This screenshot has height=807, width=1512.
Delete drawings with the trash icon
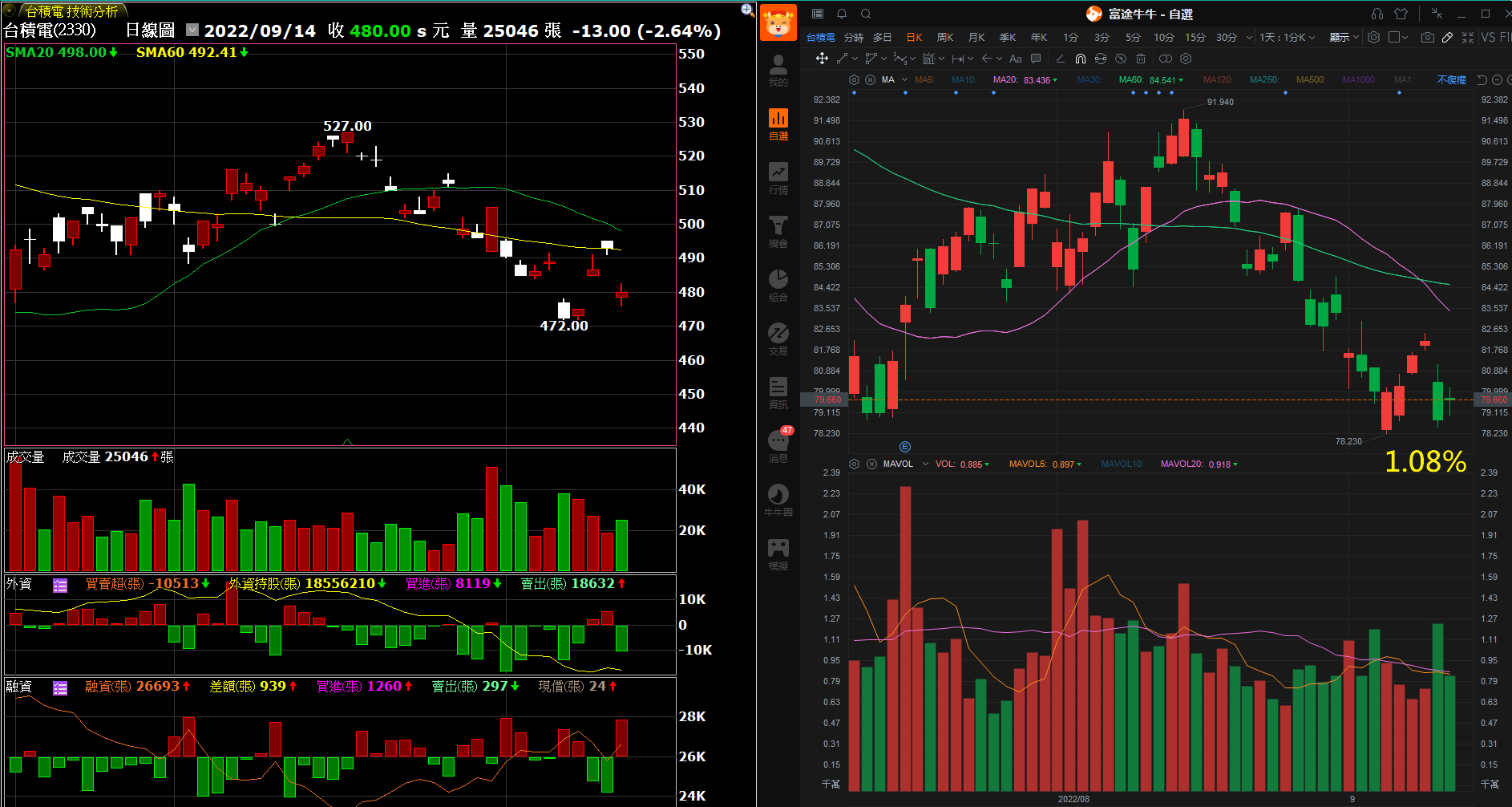1141,59
